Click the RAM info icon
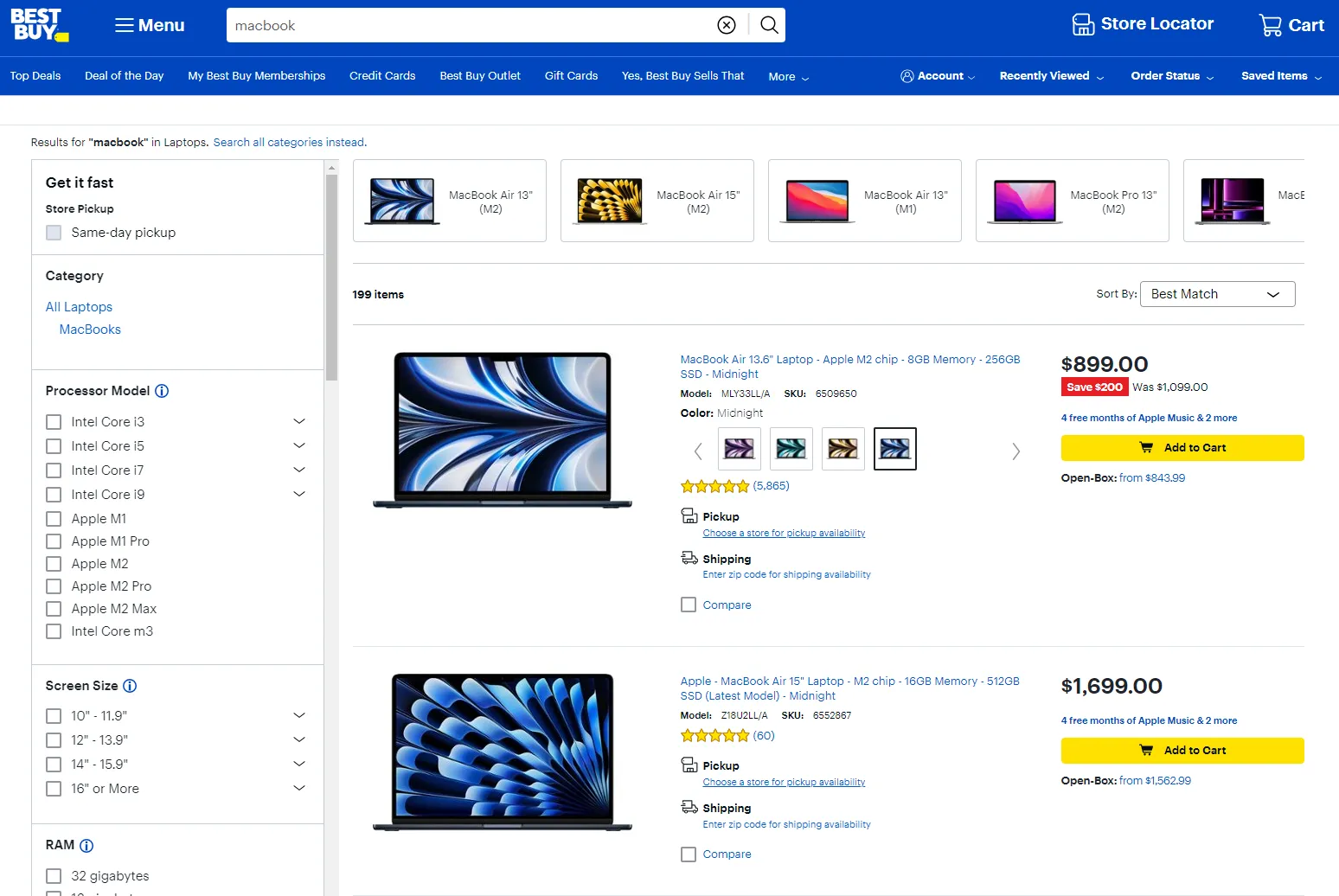The image size is (1339, 896). (x=86, y=846)
